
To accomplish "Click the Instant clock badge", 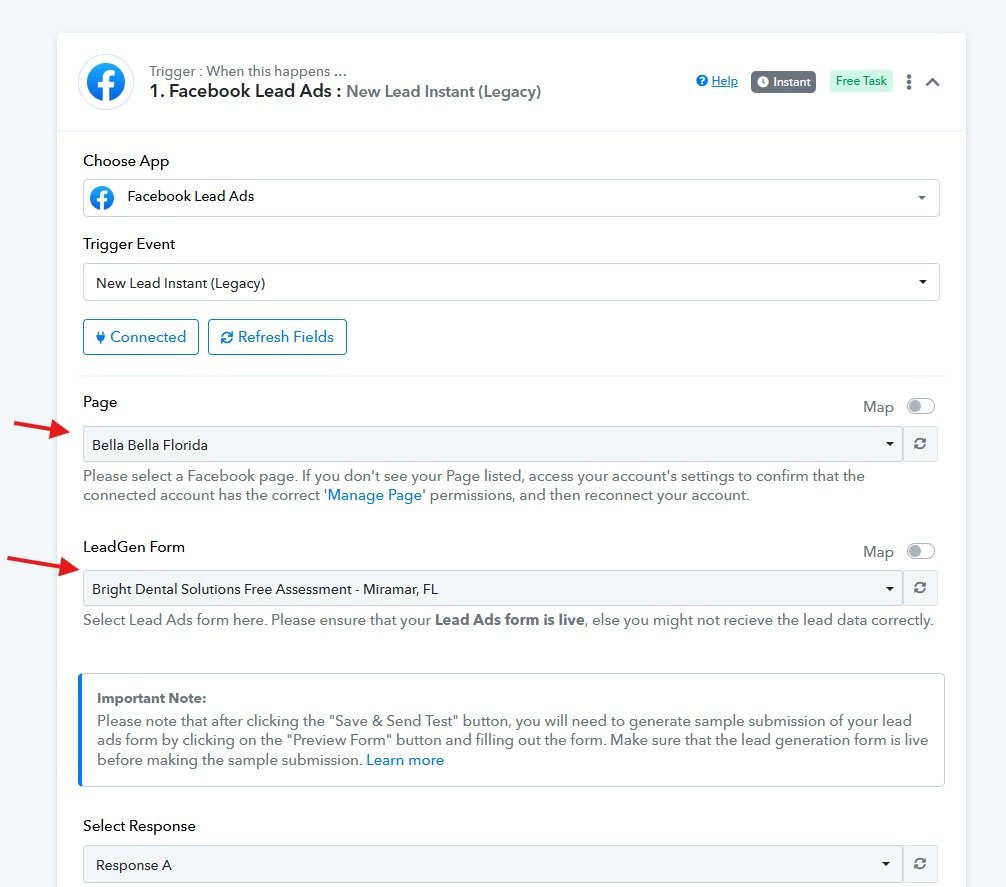I will tap(783, 82).
